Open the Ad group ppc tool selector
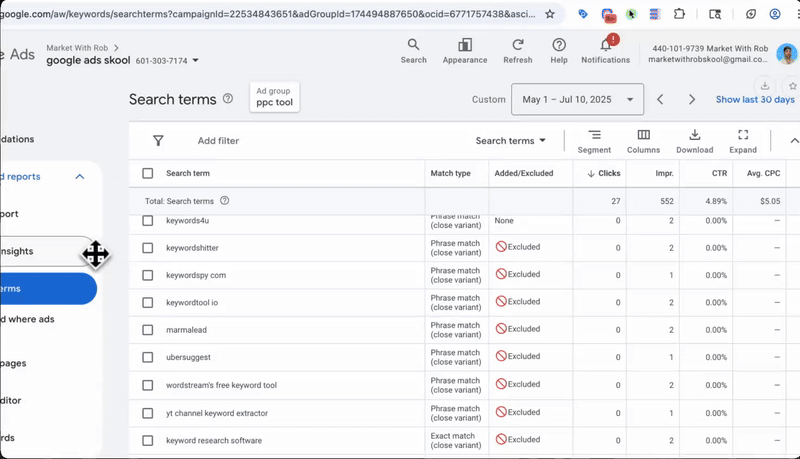Viewport: 800px width, 459px height. pos(274,97)
